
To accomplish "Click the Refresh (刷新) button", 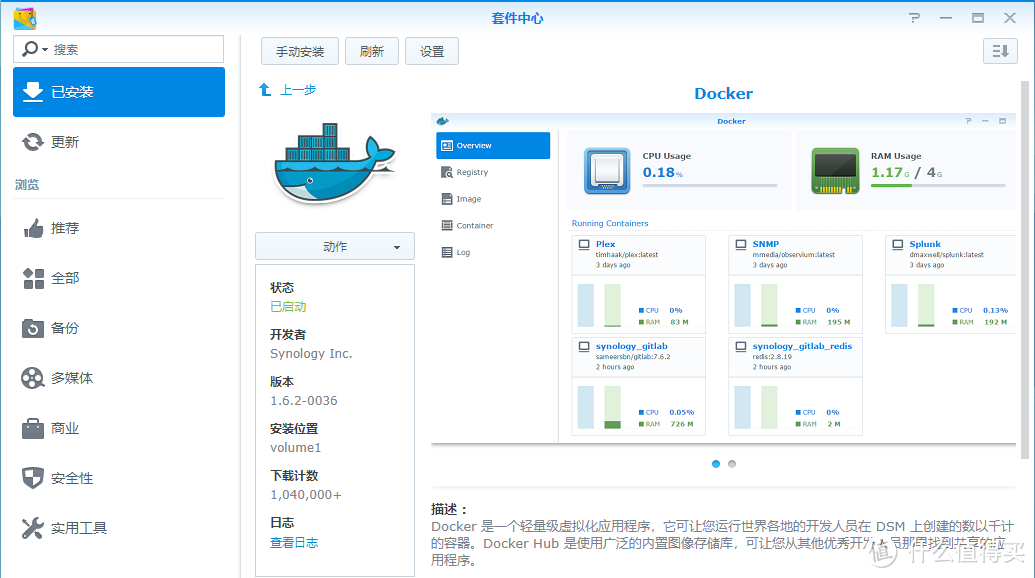I will [x=372, y=51].
